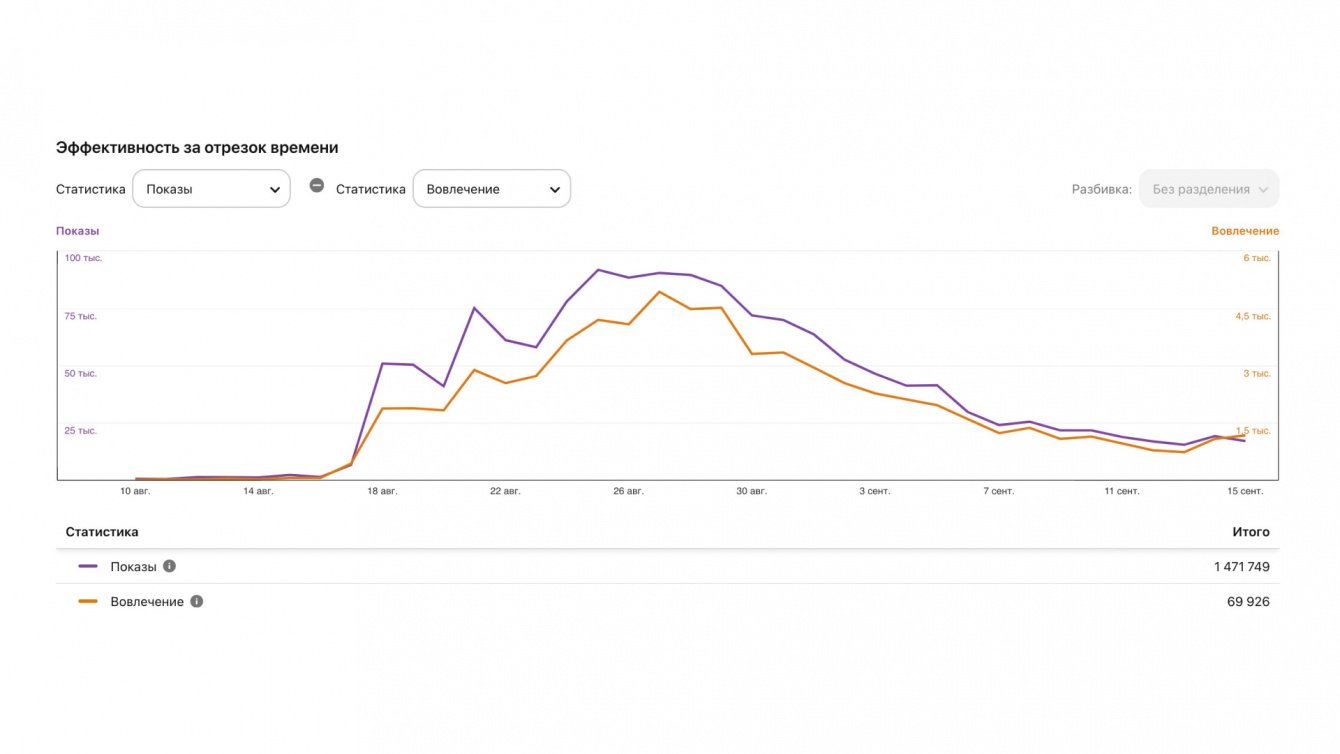This screenshot has width=1340, height=754.
Task: Click the total 1 471 749 value
Action: (1241, 566)
